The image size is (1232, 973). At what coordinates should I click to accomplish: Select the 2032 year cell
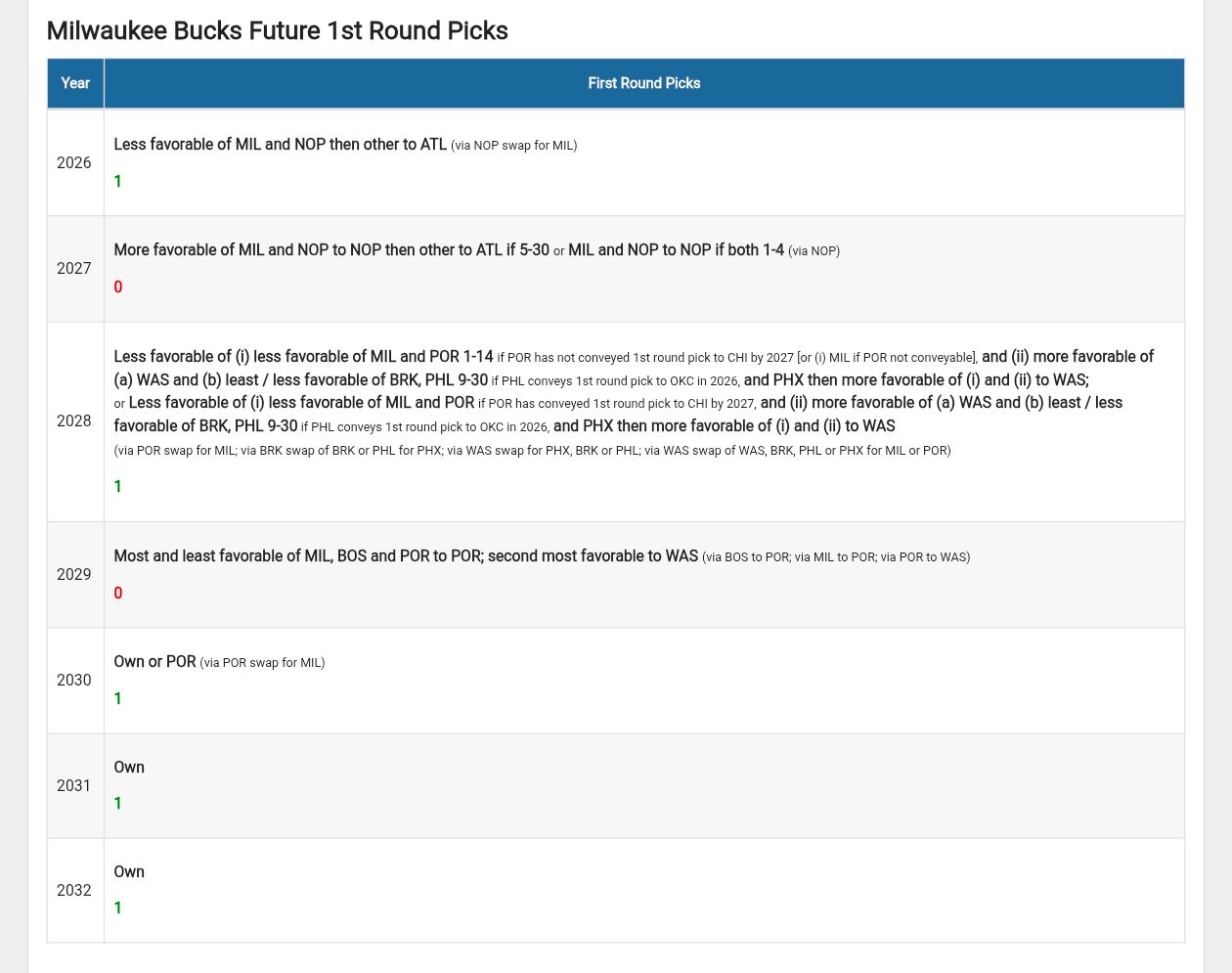(x=74, y=890)
